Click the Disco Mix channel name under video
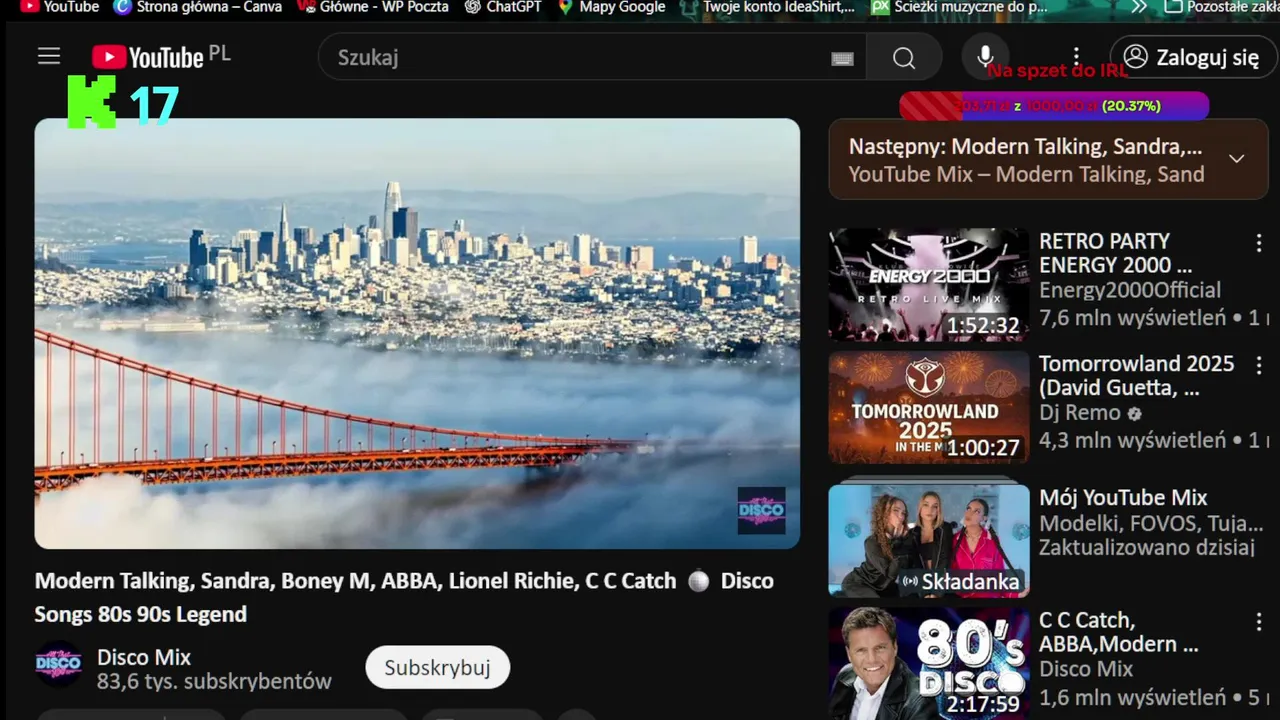The height and width of the screenshot is (720, 1280). 144,657
